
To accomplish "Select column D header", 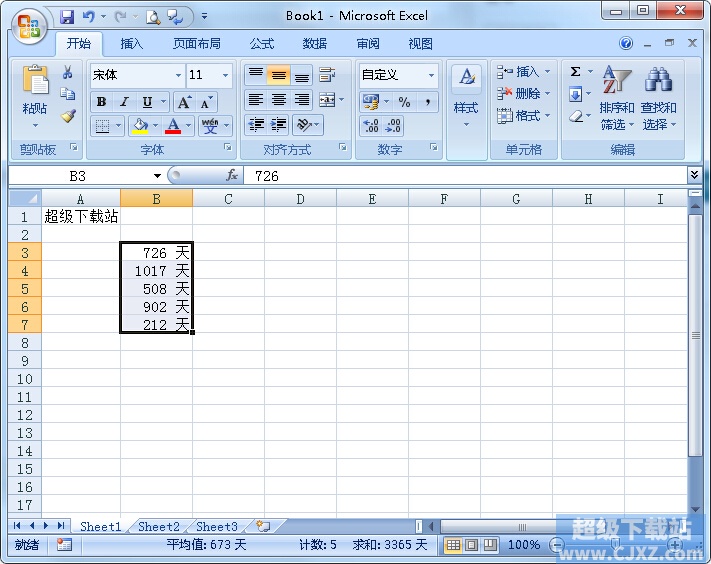I will 300,199.
